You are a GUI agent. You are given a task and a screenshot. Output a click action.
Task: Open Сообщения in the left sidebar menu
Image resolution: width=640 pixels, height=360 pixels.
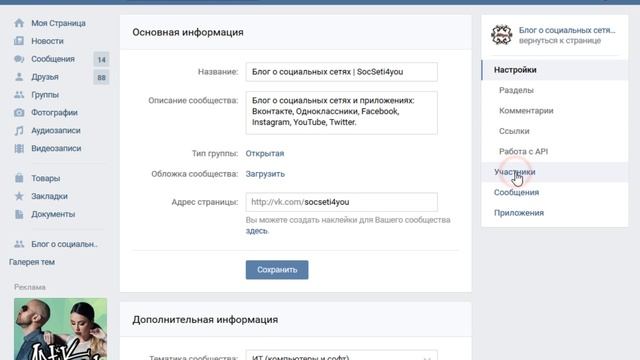pos(53,59)
